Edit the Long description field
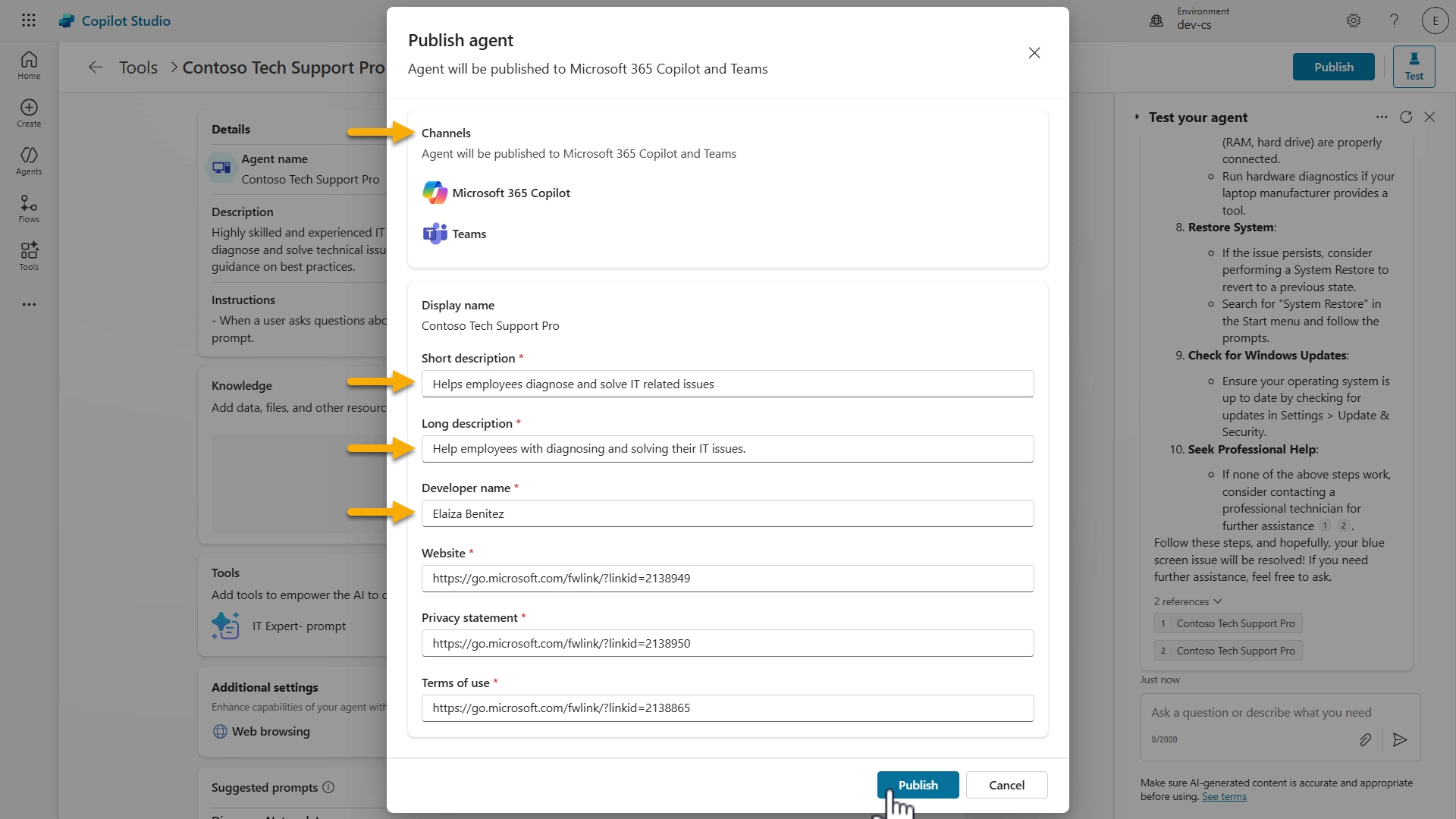Viewport: 1456px width, 819px height. pos(727,449)
